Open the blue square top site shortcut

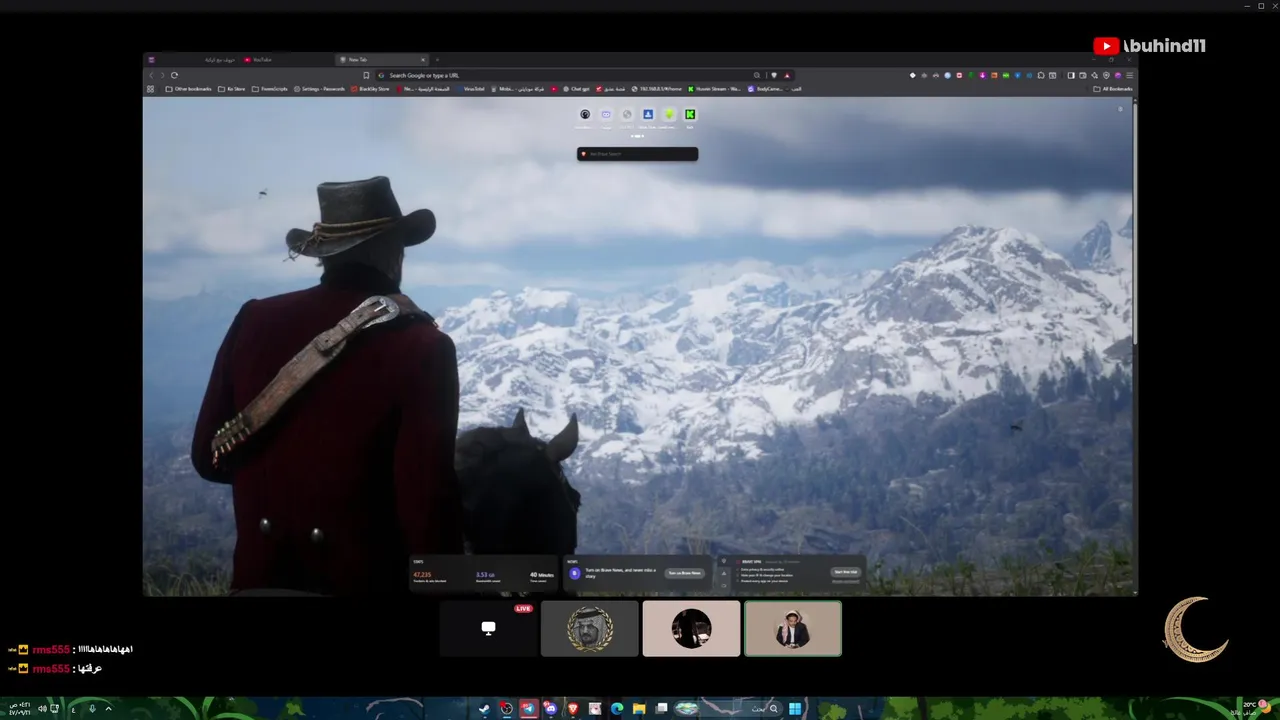coord(648,115)
